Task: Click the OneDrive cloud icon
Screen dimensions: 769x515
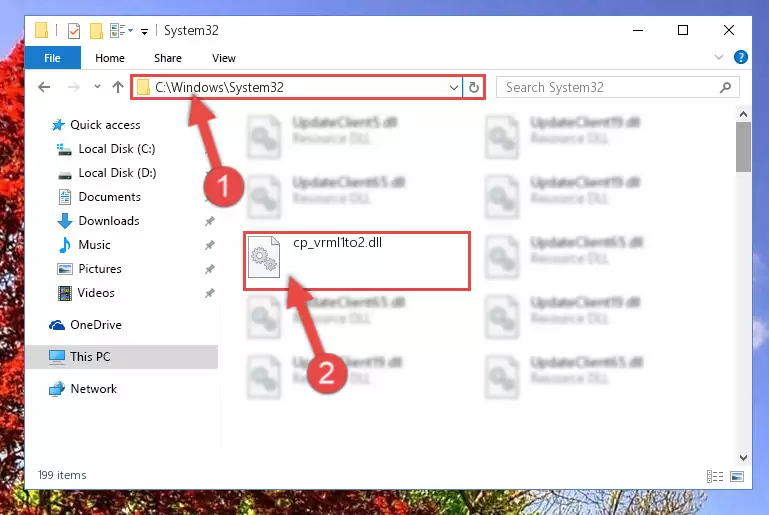Action: pyautogui.click(x=57, y=325)
